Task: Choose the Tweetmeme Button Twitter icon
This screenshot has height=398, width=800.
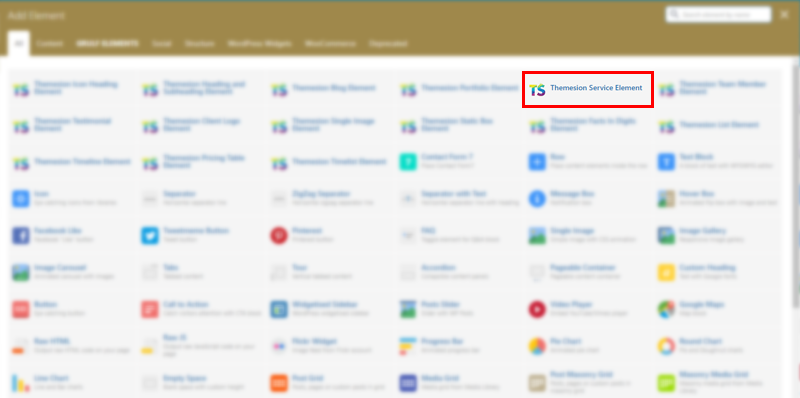Action: pyautogui.click(x=150, y=235)
